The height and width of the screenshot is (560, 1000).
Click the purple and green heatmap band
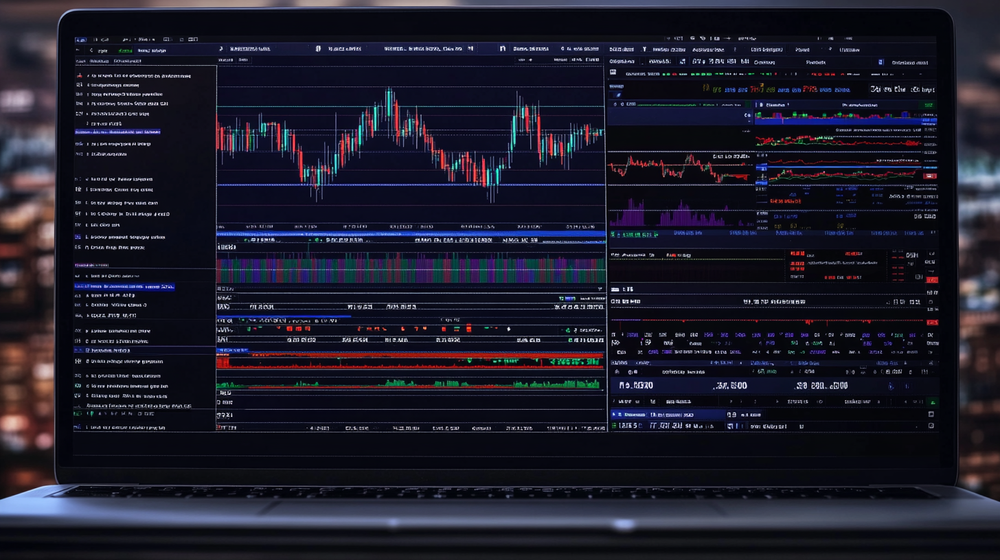pyautogui.click(x=410, y=268)
